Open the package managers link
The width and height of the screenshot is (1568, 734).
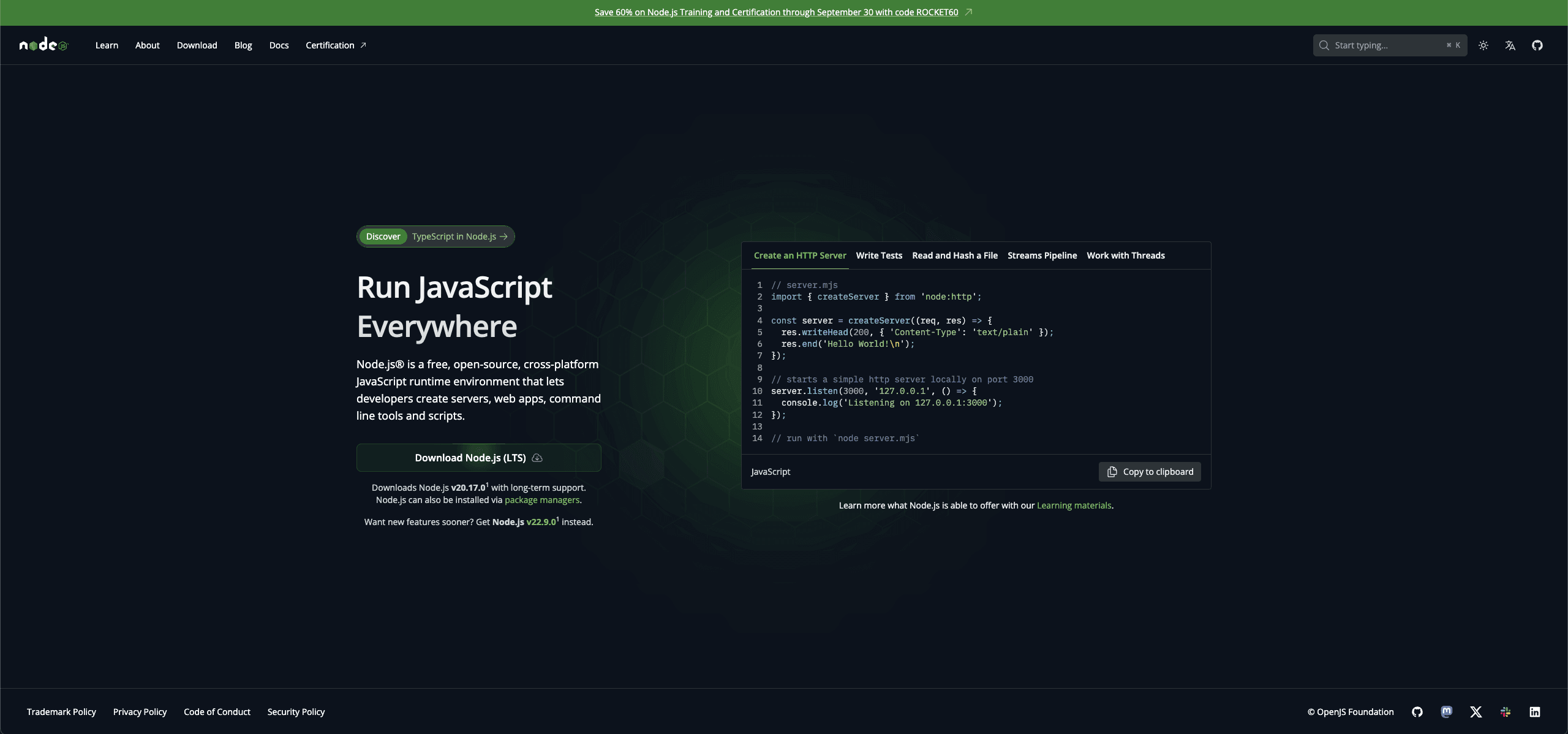[542, 500]
